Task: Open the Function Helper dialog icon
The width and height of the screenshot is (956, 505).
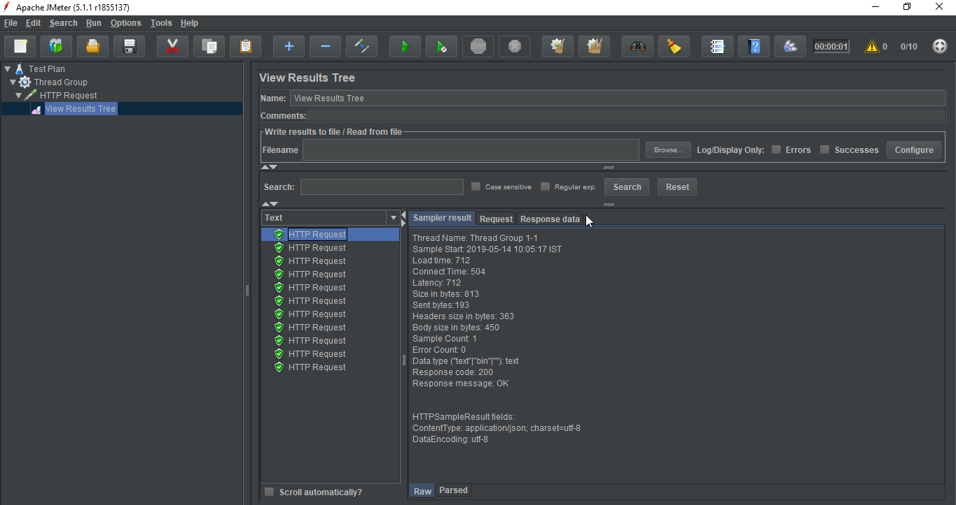Action: 718,46
